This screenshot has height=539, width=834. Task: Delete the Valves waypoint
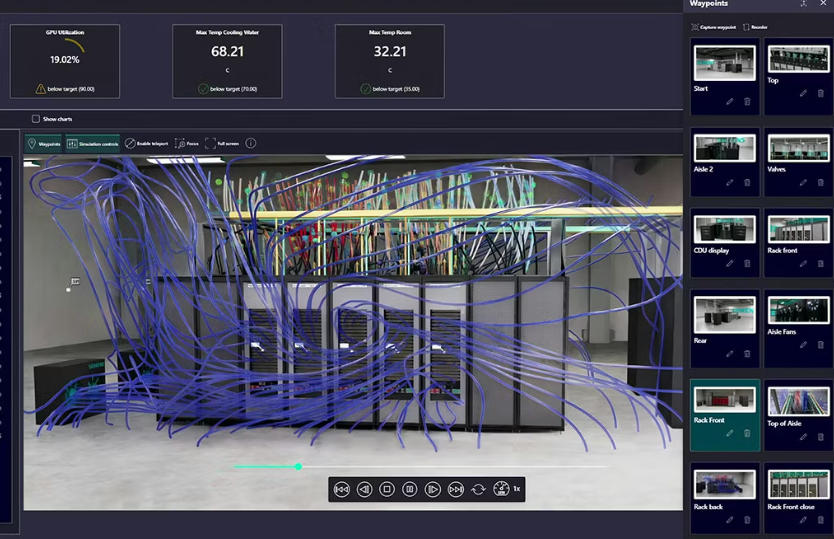821,183
